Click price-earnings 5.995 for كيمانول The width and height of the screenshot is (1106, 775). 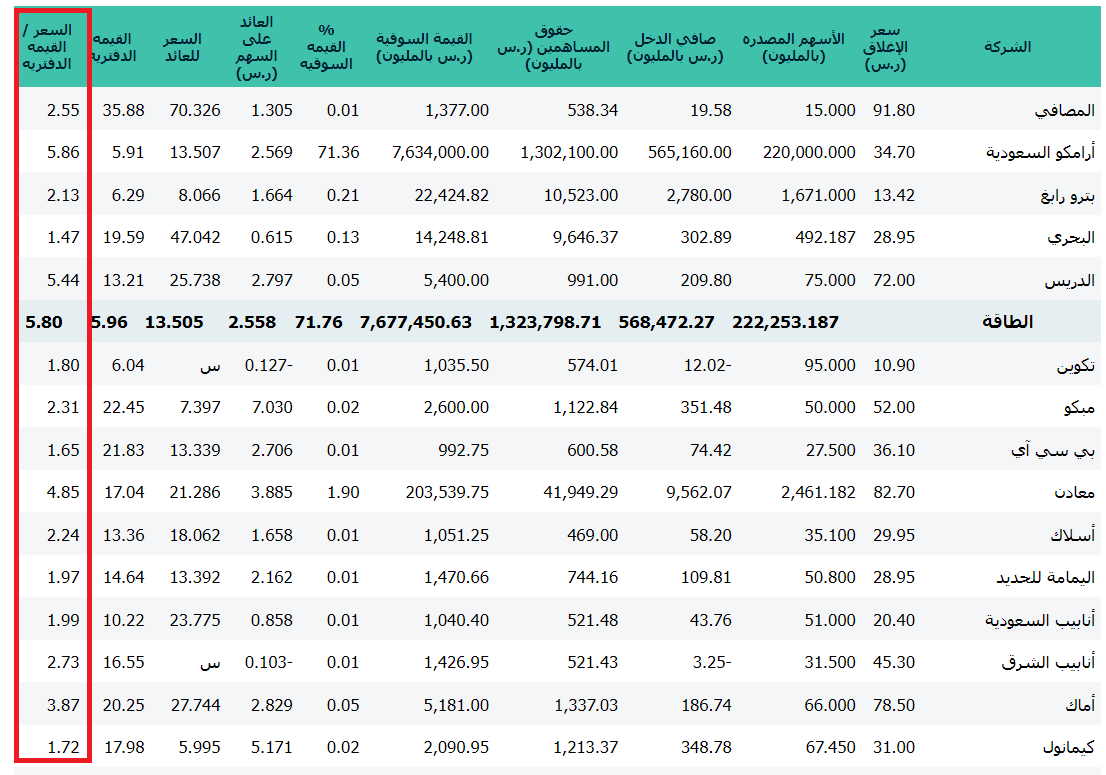pyautogui.click(x=200, y=747)
